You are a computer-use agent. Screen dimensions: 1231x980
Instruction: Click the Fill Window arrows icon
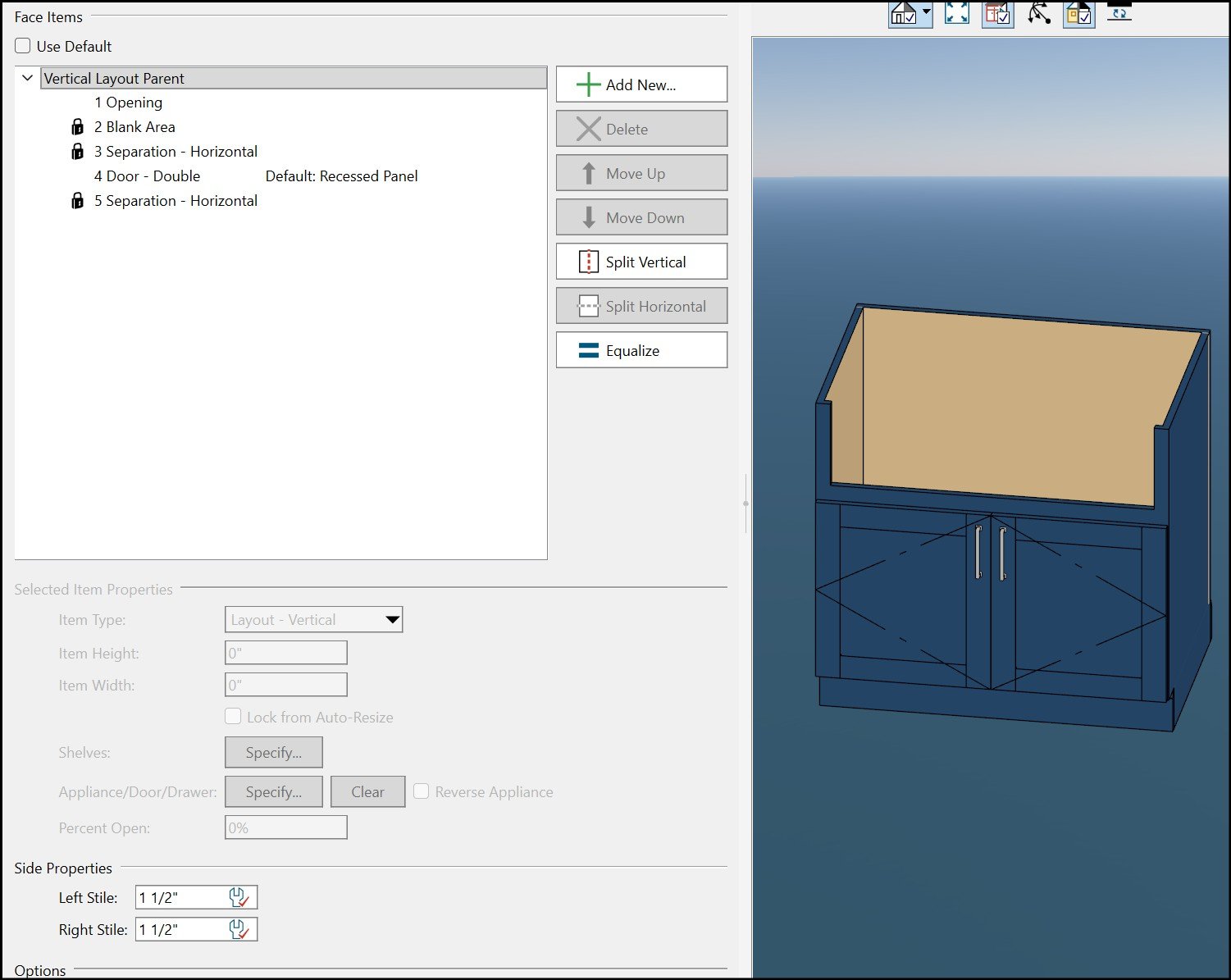click(x=956, y=12)
